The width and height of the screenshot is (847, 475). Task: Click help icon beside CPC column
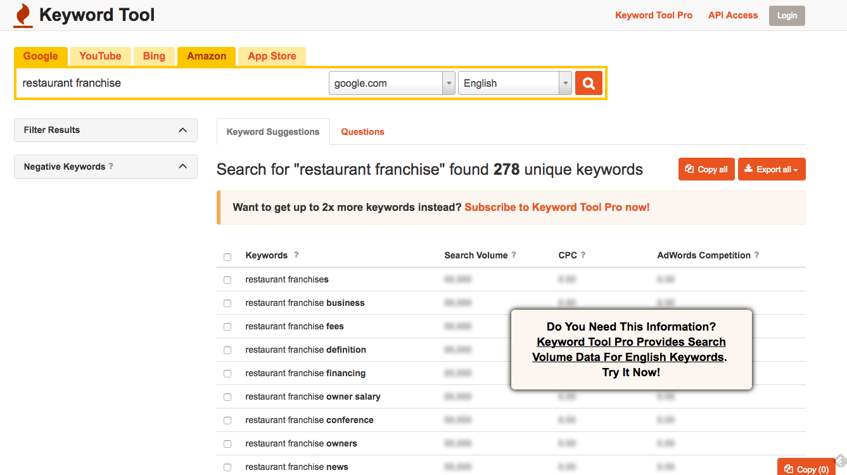tap(583, 256)
